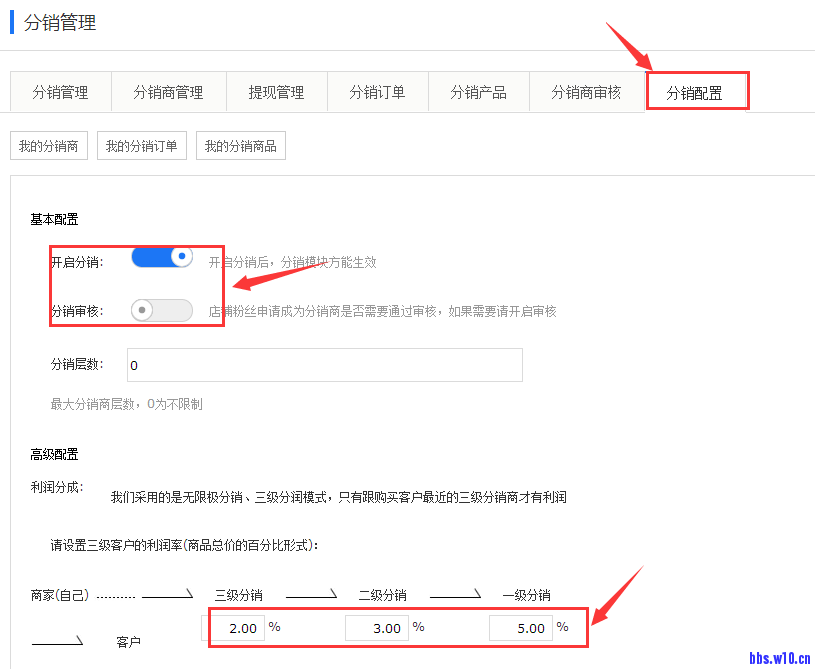Click the bbs.w10.cn watermark link
This screenshot has width=815, height=669.
[779, 657]
